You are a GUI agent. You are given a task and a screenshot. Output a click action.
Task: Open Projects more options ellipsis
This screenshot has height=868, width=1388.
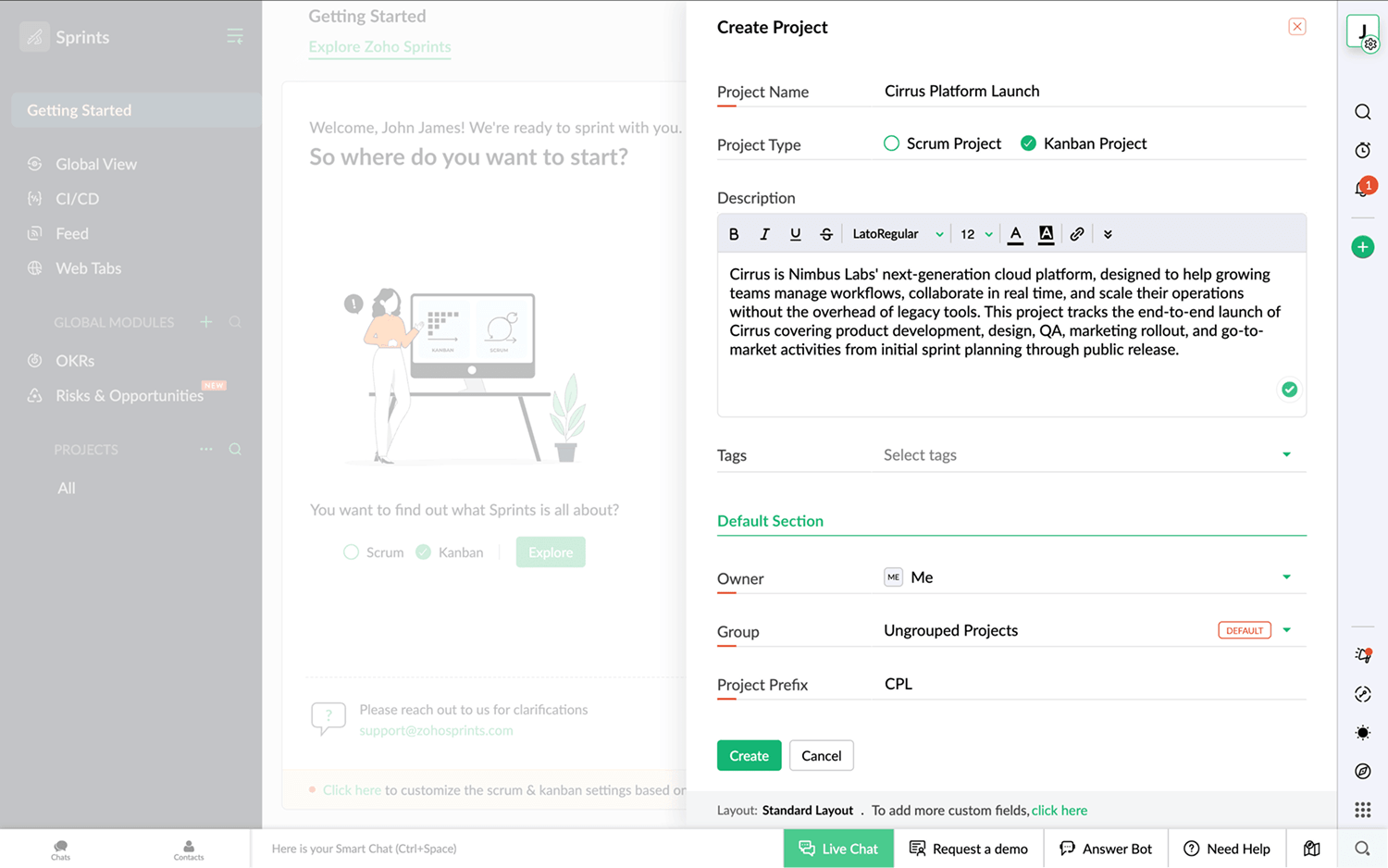click(206, 449)
